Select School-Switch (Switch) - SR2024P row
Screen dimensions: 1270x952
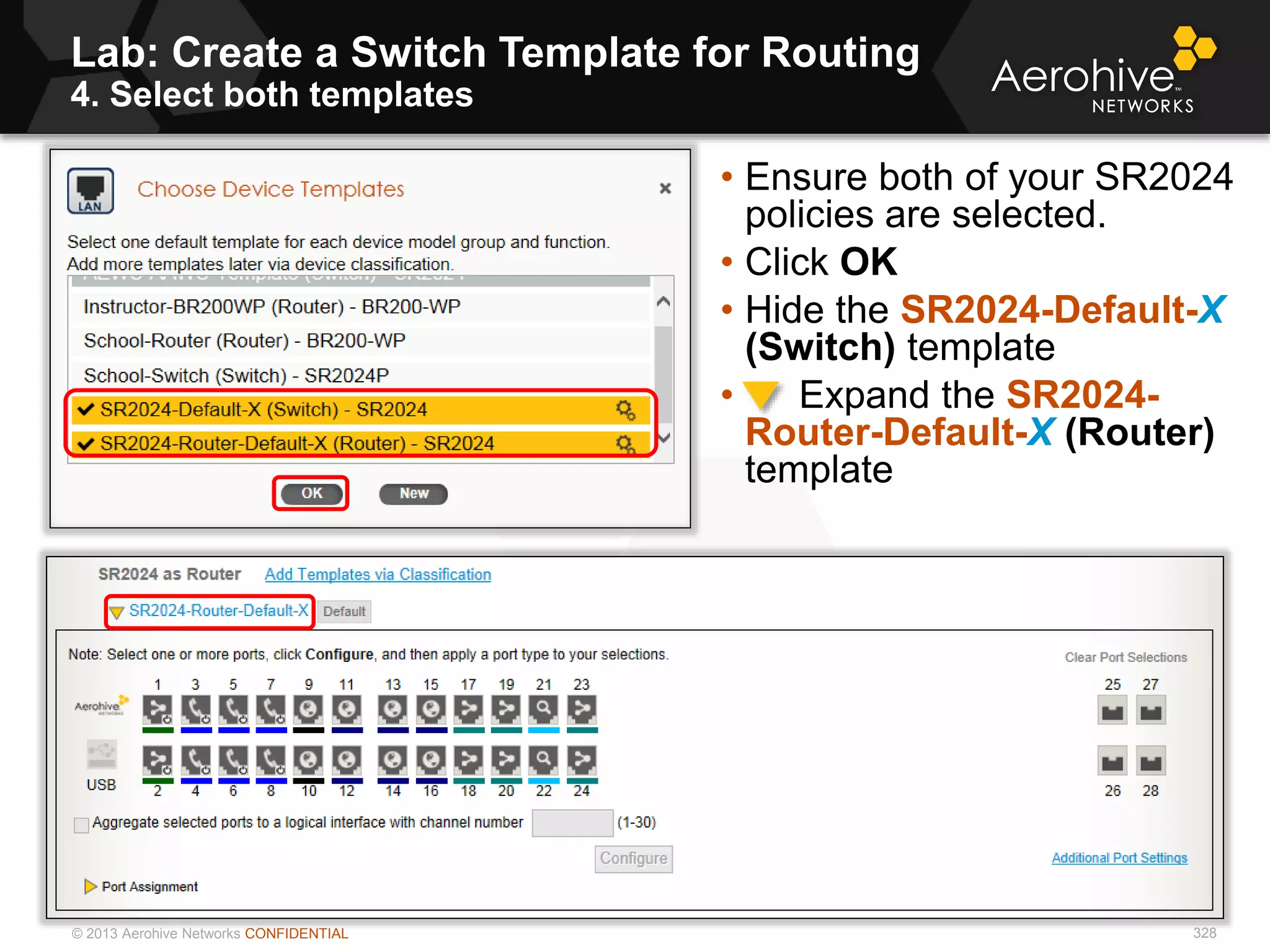pos(361,376)
